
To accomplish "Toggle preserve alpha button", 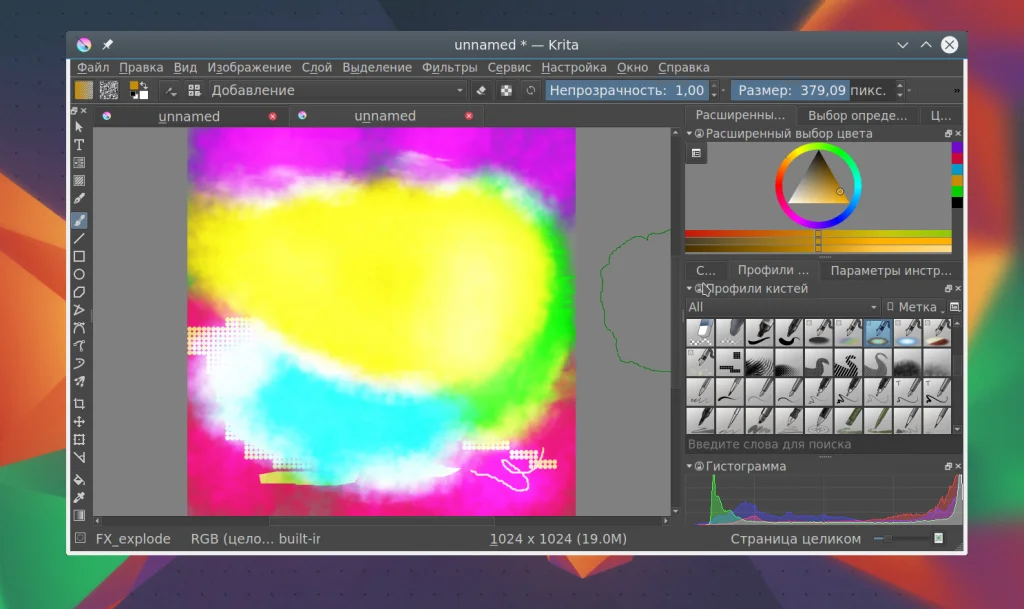I will point(506,90).
